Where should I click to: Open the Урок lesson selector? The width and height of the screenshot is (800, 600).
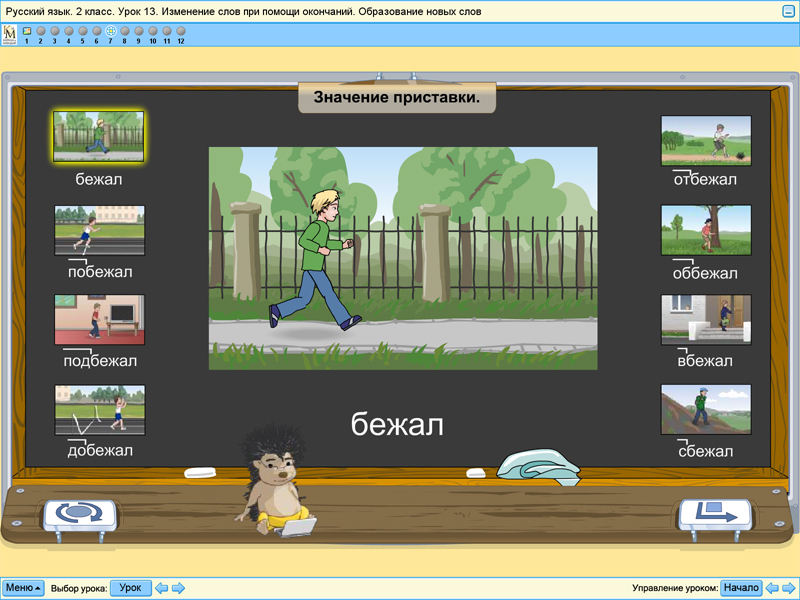tap(130, 588)
